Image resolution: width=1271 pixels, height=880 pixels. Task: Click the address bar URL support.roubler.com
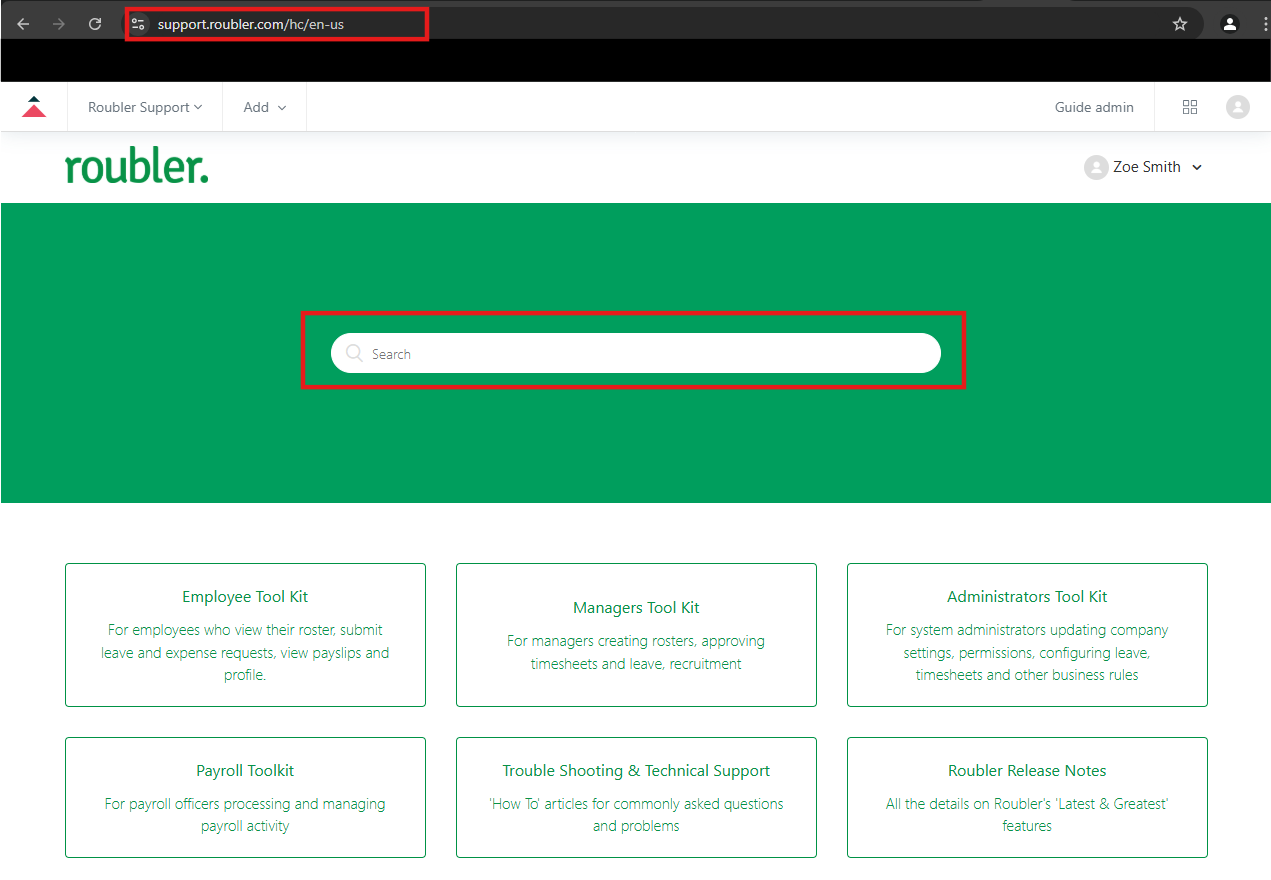251,24
